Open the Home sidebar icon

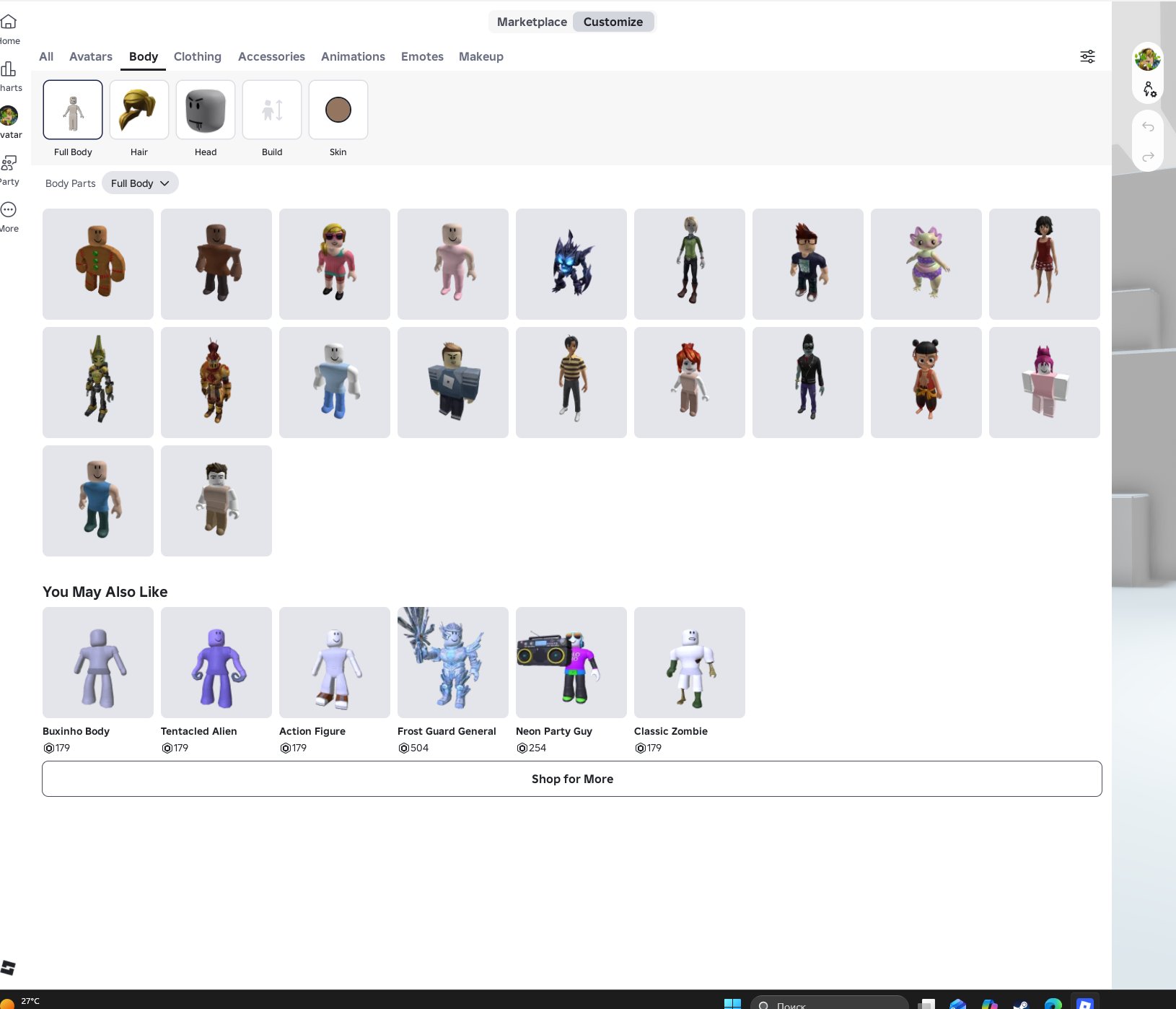[x=9, y=22]
